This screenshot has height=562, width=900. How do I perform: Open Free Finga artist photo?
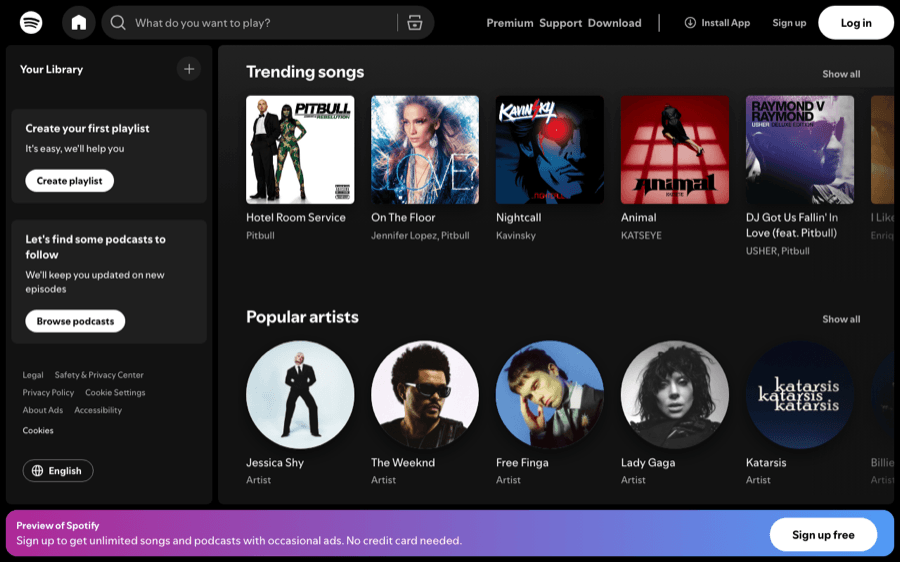[550, 395]
